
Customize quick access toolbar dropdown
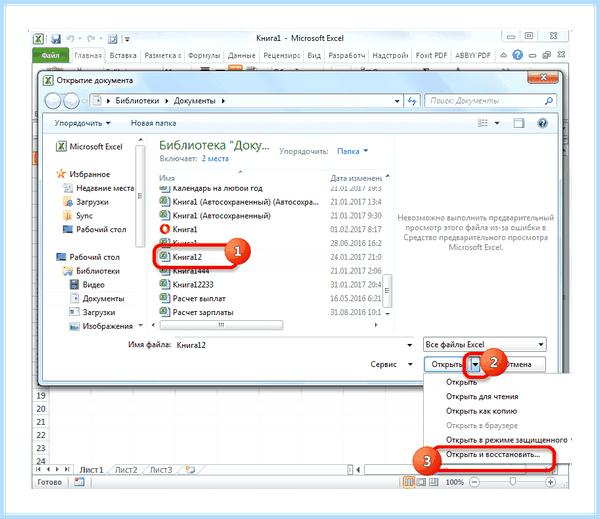pos(127,39)
